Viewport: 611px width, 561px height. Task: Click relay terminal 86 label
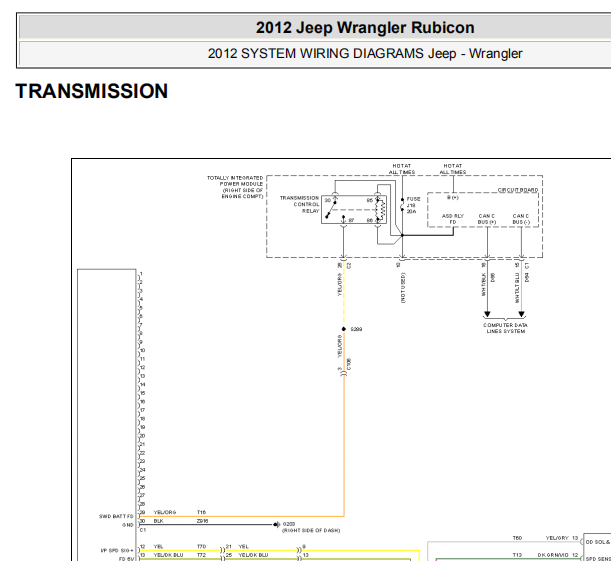click(369, 221)
